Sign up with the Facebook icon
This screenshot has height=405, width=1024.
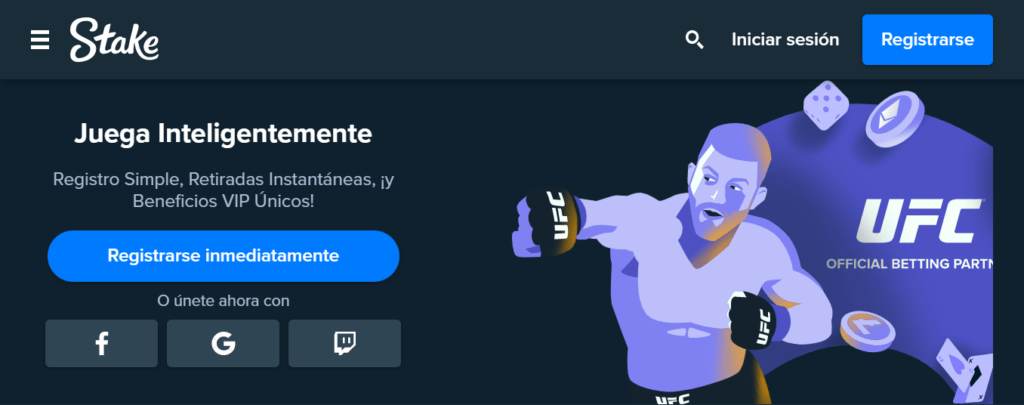tap(101, 343)
